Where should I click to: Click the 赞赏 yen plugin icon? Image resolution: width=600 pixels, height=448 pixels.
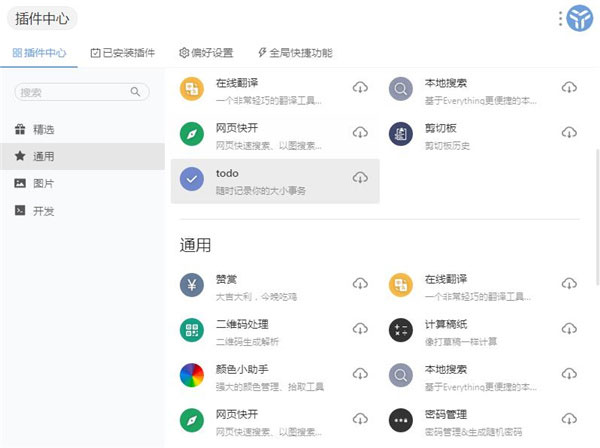click(192, 285)
